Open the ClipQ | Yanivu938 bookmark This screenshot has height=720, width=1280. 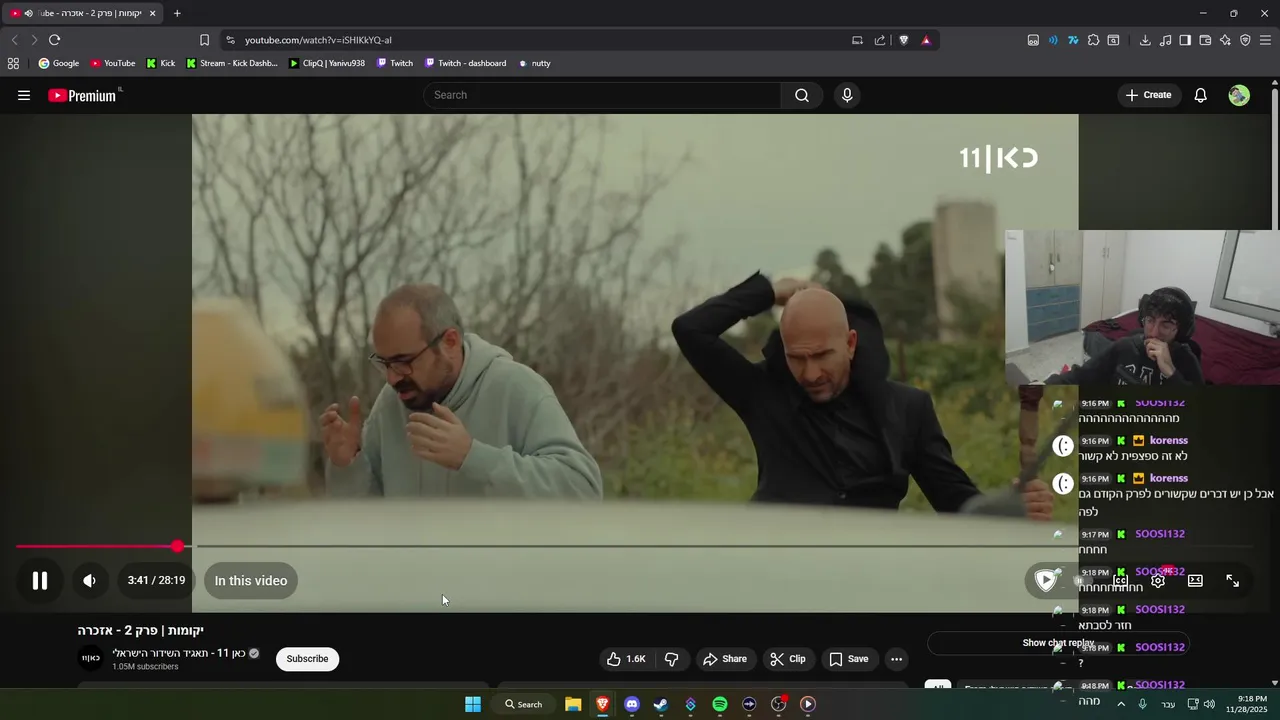pyautogui.click(x=326, y=63)
